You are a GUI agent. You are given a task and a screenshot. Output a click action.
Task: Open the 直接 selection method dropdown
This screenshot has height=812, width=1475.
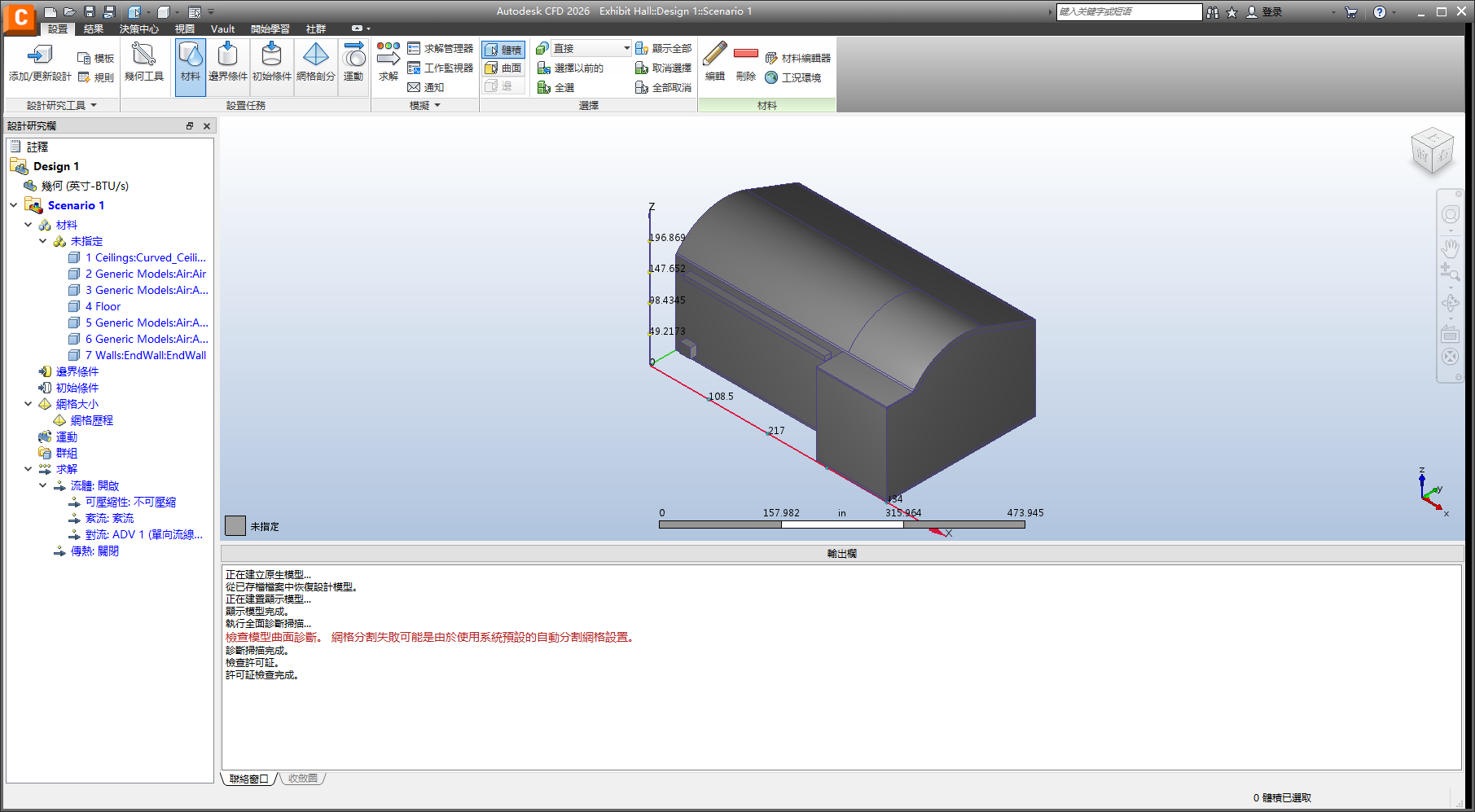pyautogui.click(x=590, y=49)
